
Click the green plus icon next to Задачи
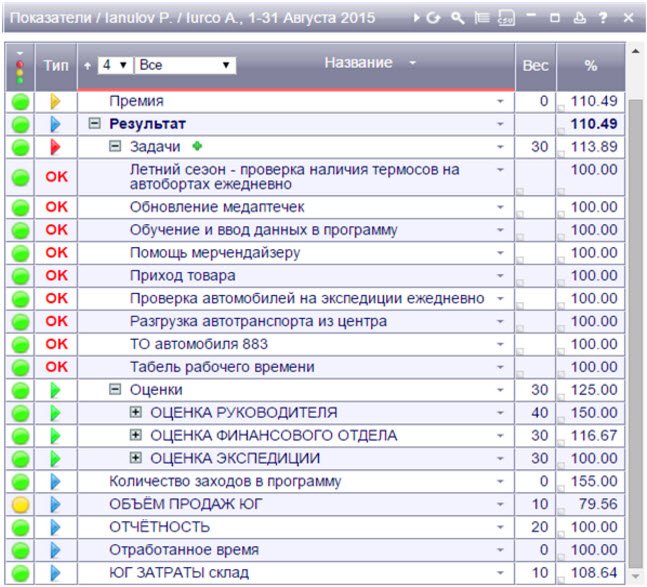coord(198,146)
